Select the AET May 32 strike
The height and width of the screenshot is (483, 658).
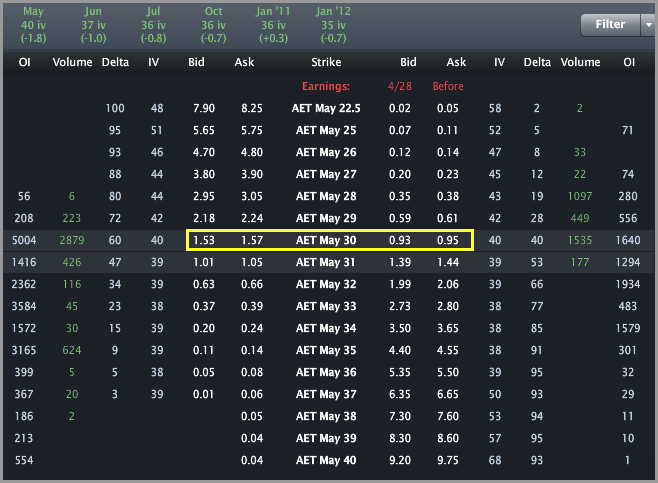click(326, 284)
